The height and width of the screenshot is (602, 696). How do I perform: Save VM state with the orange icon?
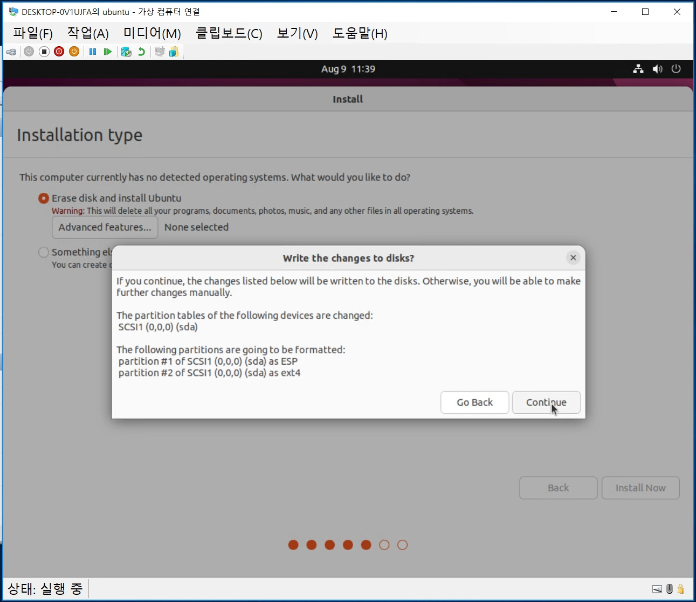(74, 51)
